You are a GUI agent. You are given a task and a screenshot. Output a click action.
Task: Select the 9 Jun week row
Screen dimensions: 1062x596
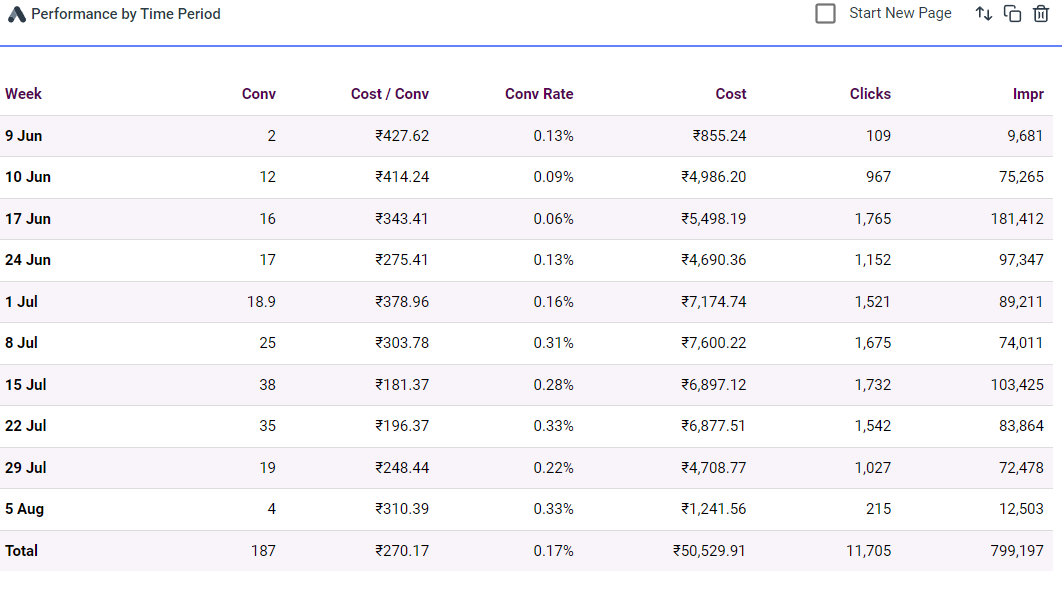24,136
